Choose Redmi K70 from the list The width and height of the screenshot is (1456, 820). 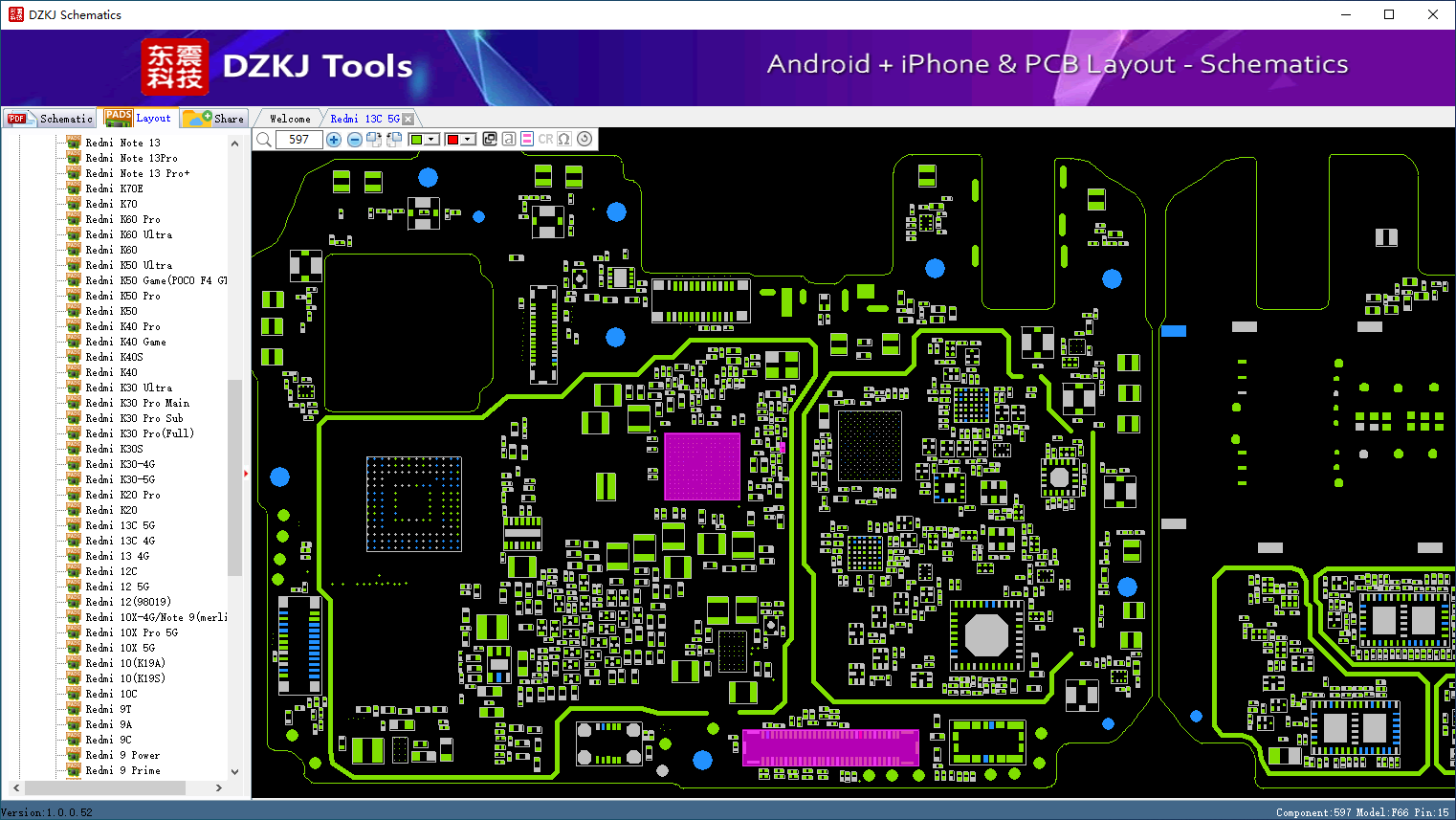point(111,204)
